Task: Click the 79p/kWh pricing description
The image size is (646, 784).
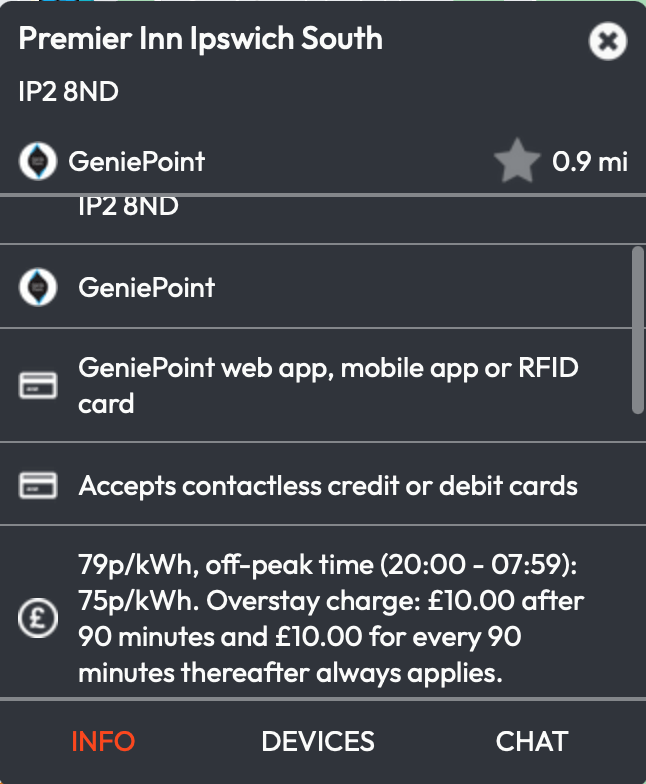Action: [331, 618]
